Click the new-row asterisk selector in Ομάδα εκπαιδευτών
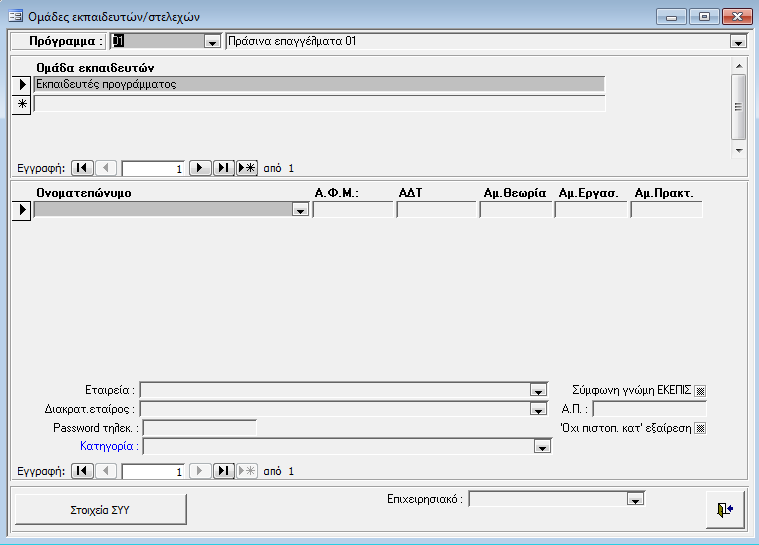The width and height of the screenshot is (759, 545). coord(22,103)
